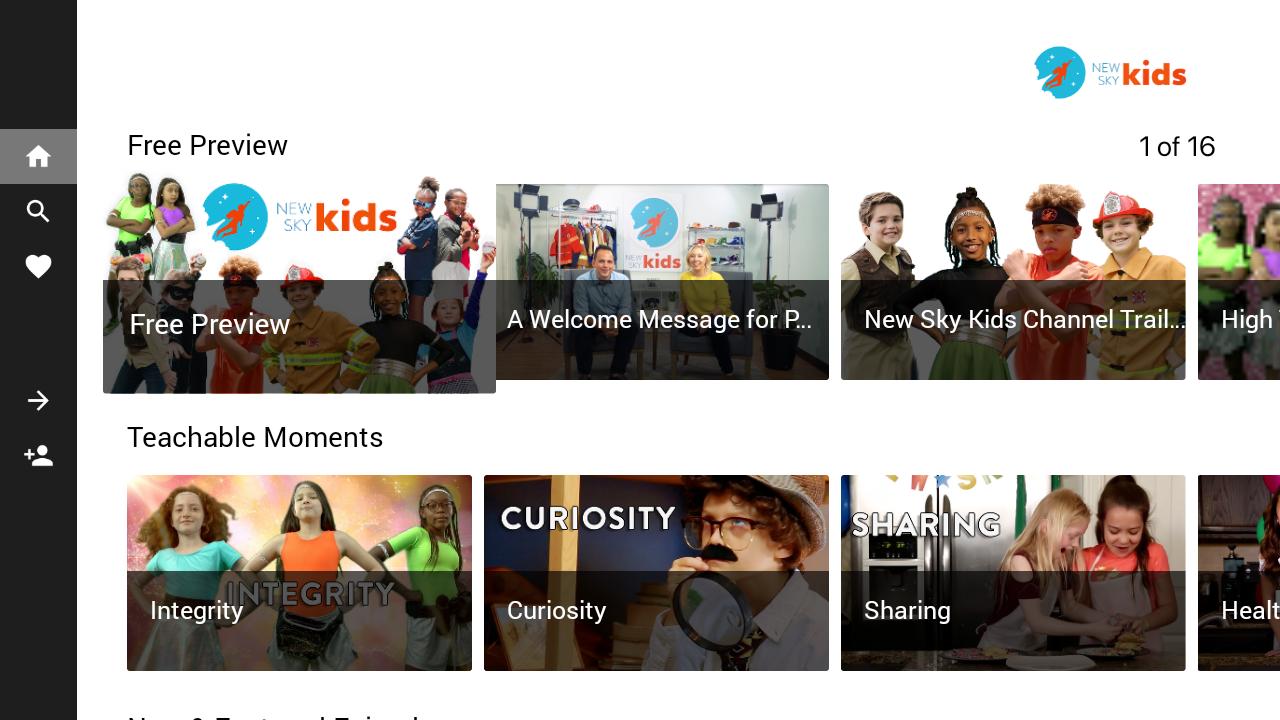The width and height of the screenshot is (1280, 720).
Task: Click the Teachable Moments row heading
Action: point(255,438)
